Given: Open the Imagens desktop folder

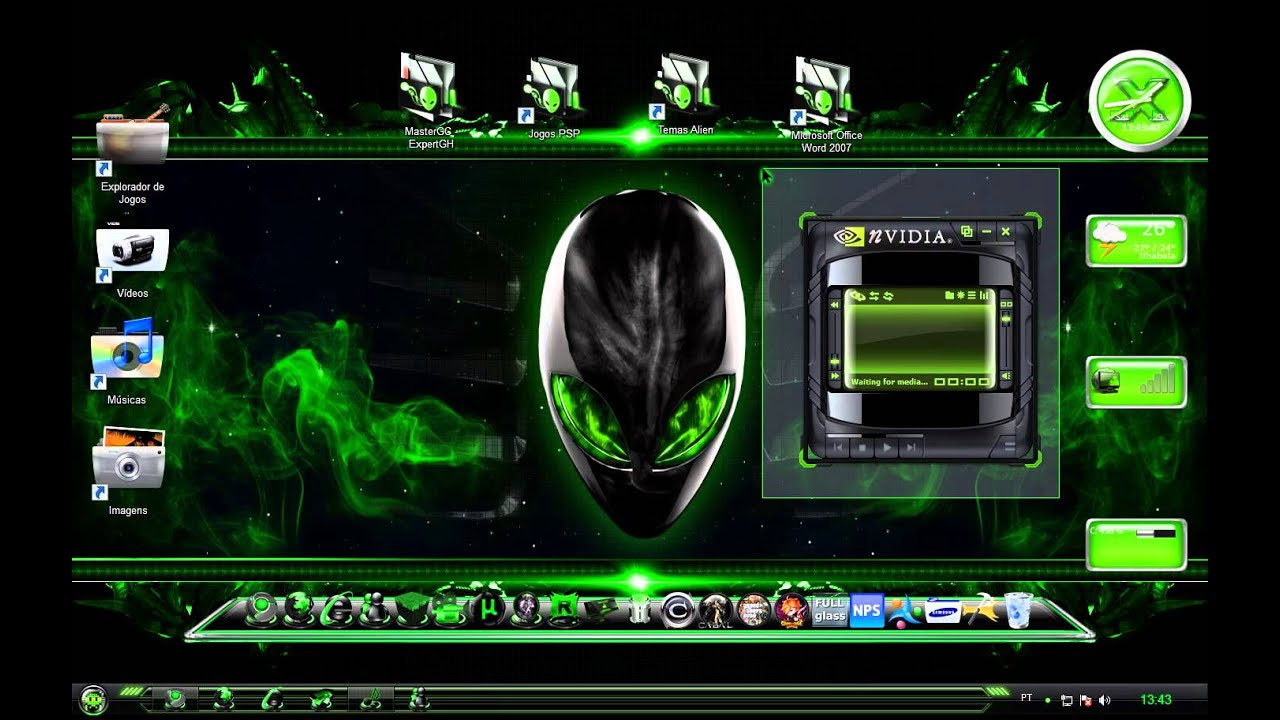Looking at the screenshot, I should coord(128,471).
